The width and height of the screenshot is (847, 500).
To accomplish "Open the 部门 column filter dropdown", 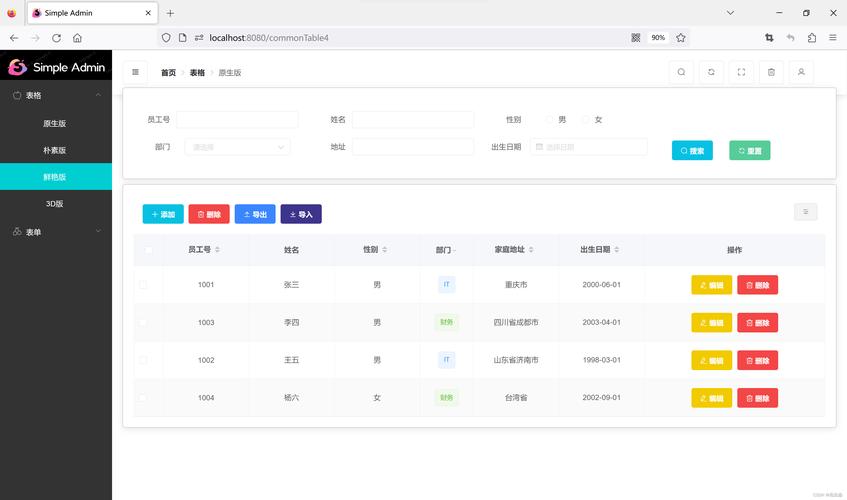I will pos(455,251).
